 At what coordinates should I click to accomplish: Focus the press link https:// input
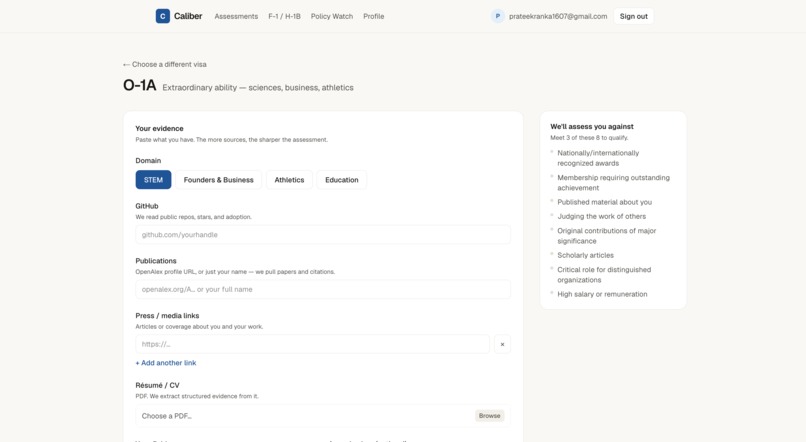(313, 344)
